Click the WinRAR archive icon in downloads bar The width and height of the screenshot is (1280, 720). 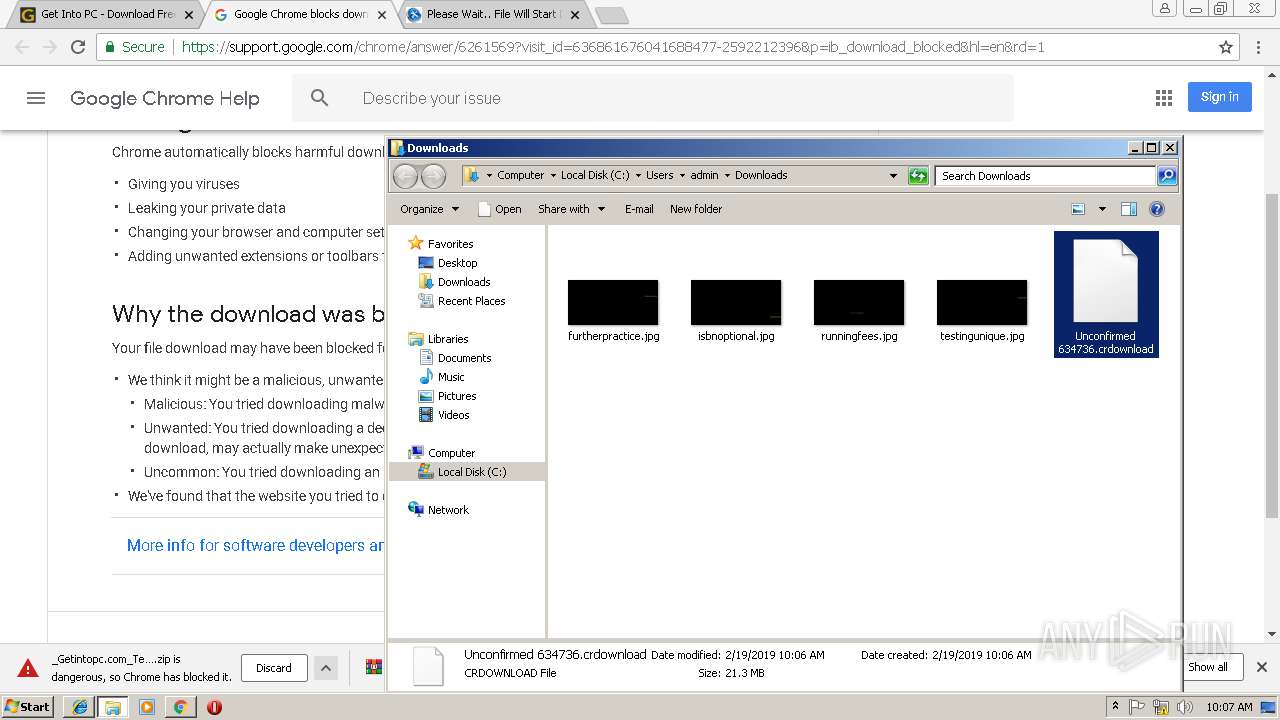click(374, 667)
